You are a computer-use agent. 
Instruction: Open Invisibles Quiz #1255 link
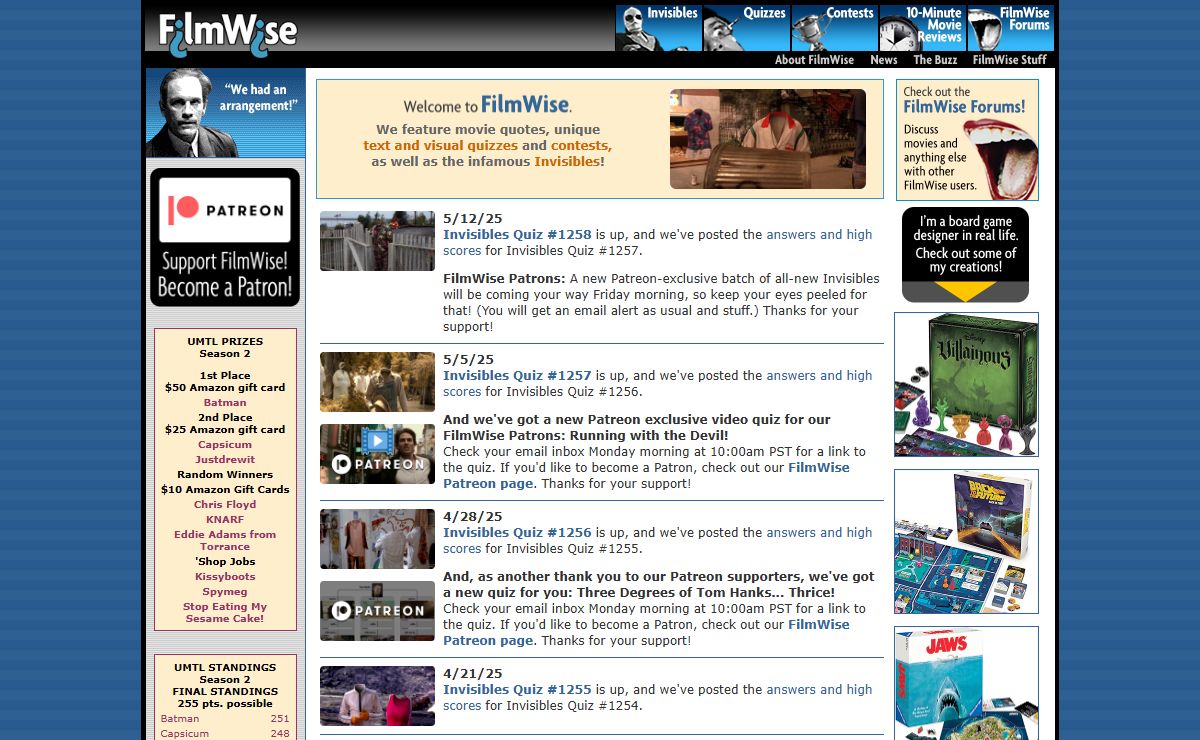tap(517, 689)
